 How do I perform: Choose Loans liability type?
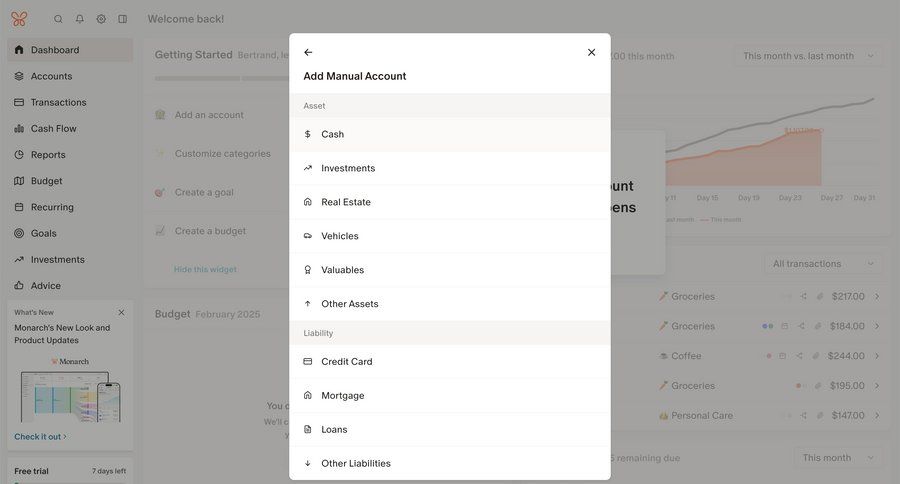[x=450, y=429]
